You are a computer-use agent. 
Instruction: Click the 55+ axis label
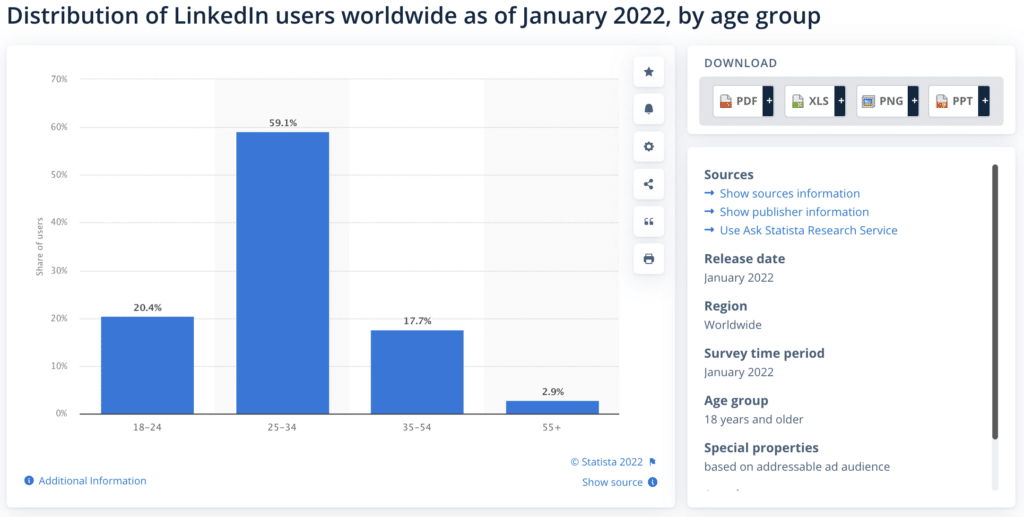pos(552,428)
